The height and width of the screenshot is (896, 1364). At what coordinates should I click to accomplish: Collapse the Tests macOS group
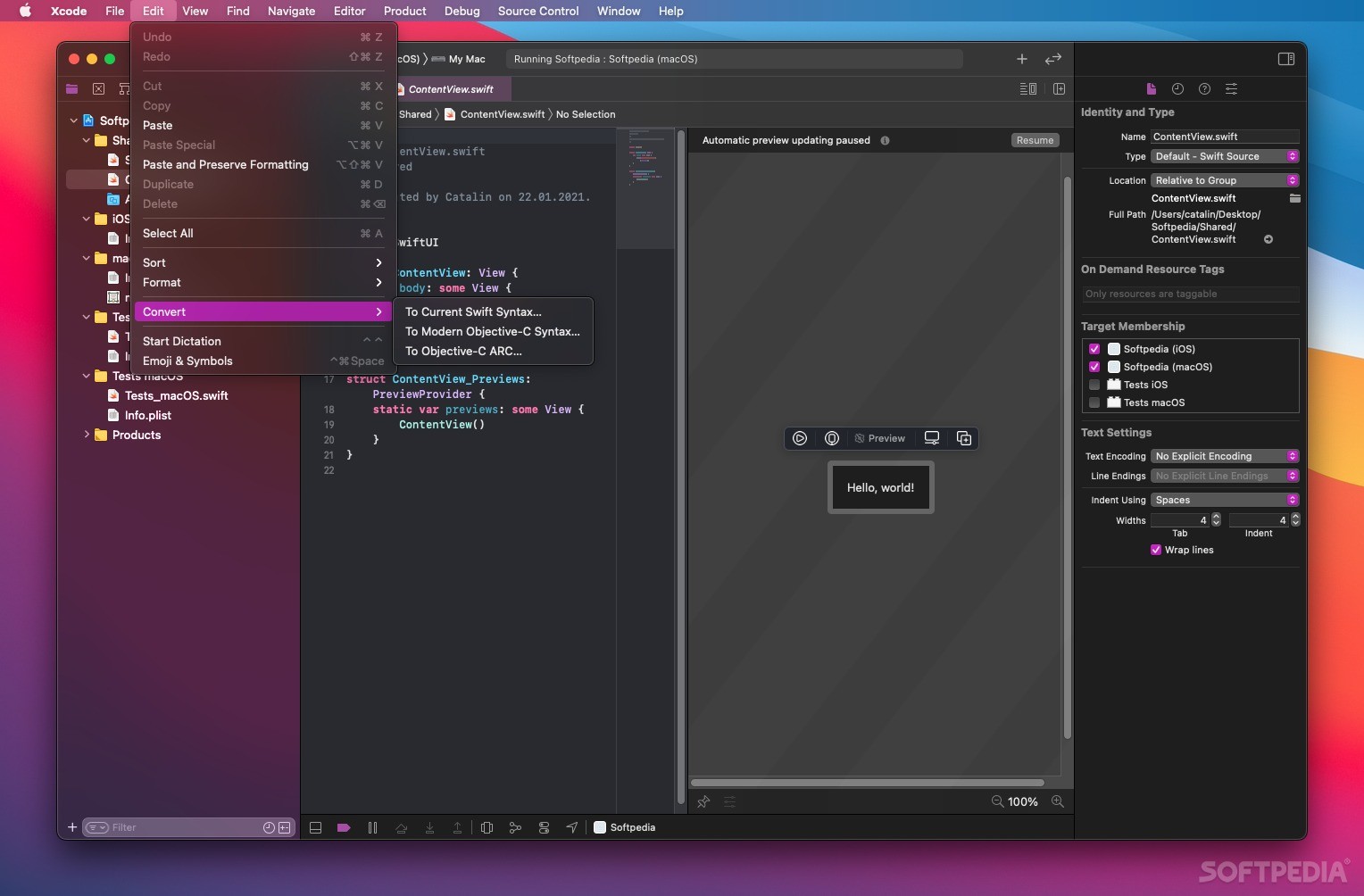coord(87,376)
